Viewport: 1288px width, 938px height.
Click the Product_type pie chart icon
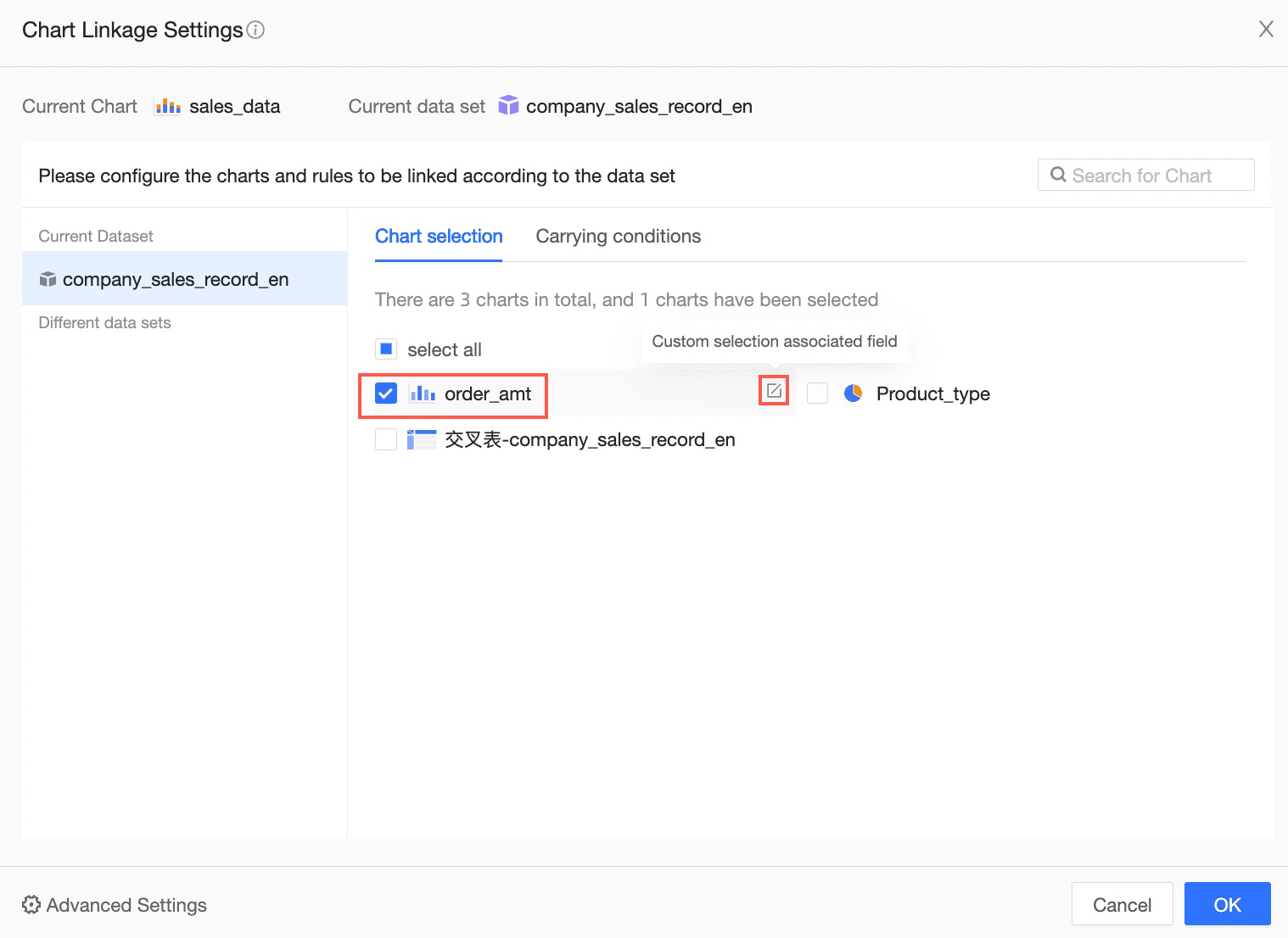pos(853,394)
